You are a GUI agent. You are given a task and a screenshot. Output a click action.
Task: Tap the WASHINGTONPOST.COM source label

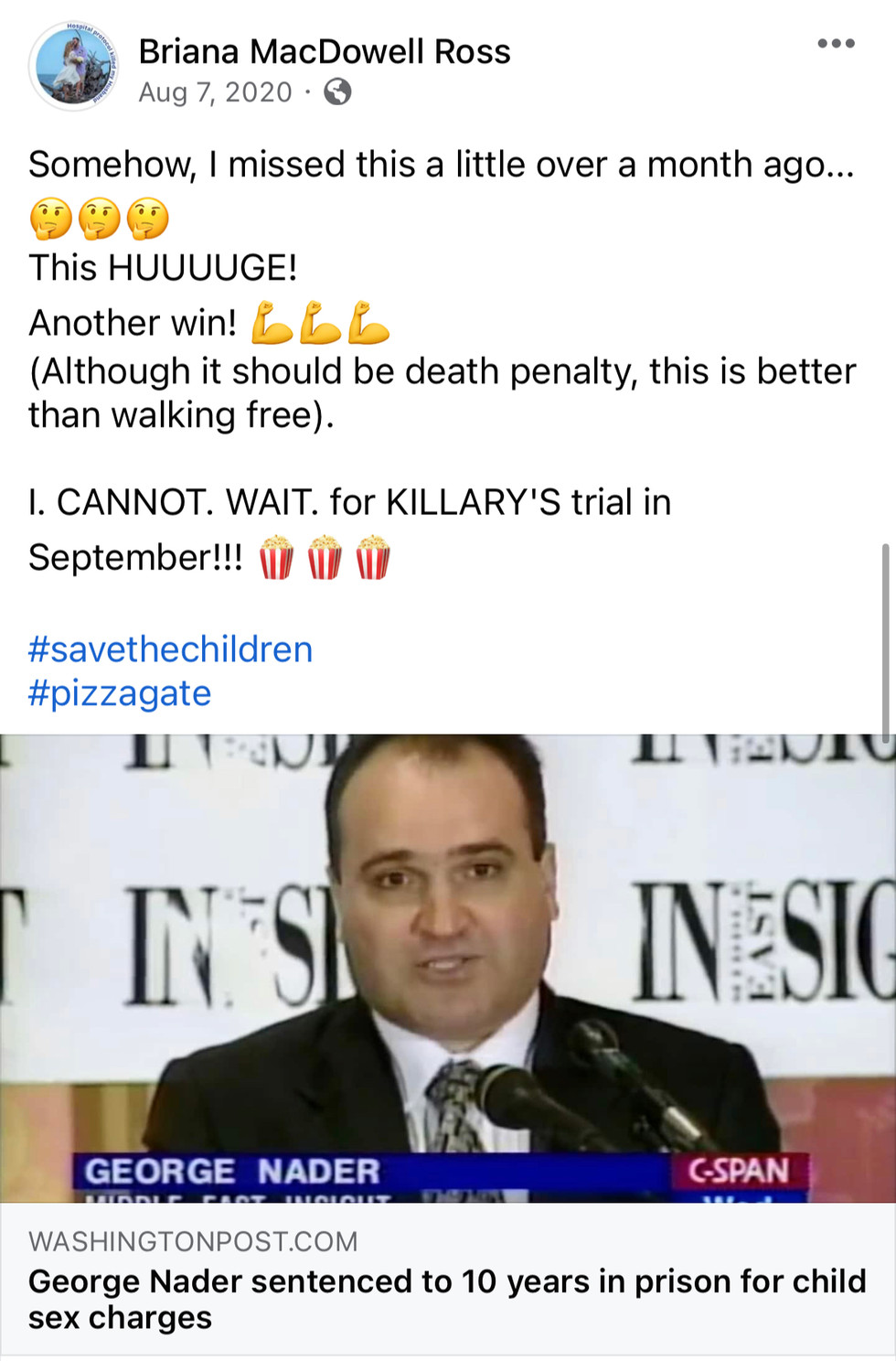(193, 1241)
